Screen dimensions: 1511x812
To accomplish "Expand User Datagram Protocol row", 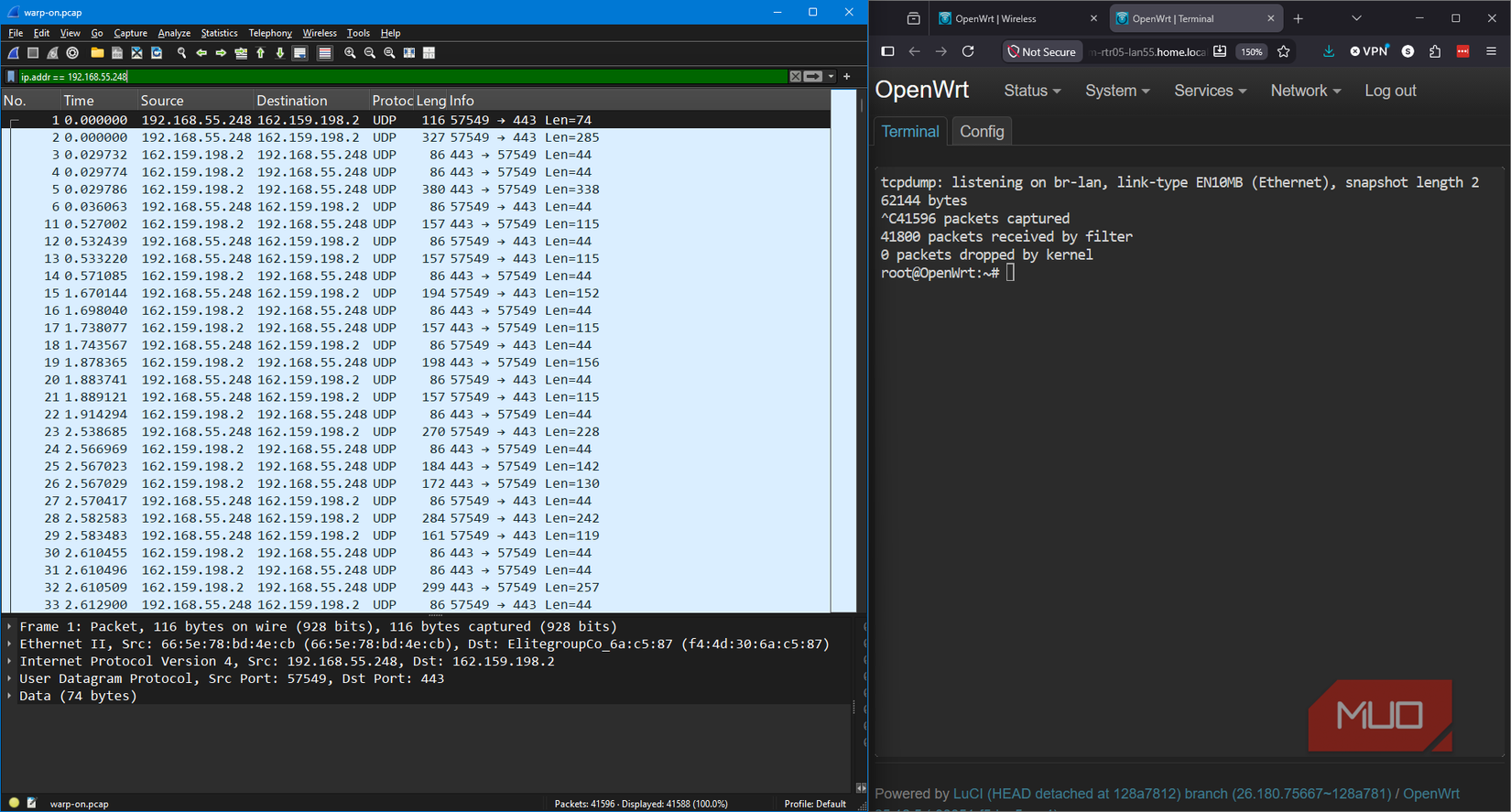I will pyautogui.click(x=9, y=679).
